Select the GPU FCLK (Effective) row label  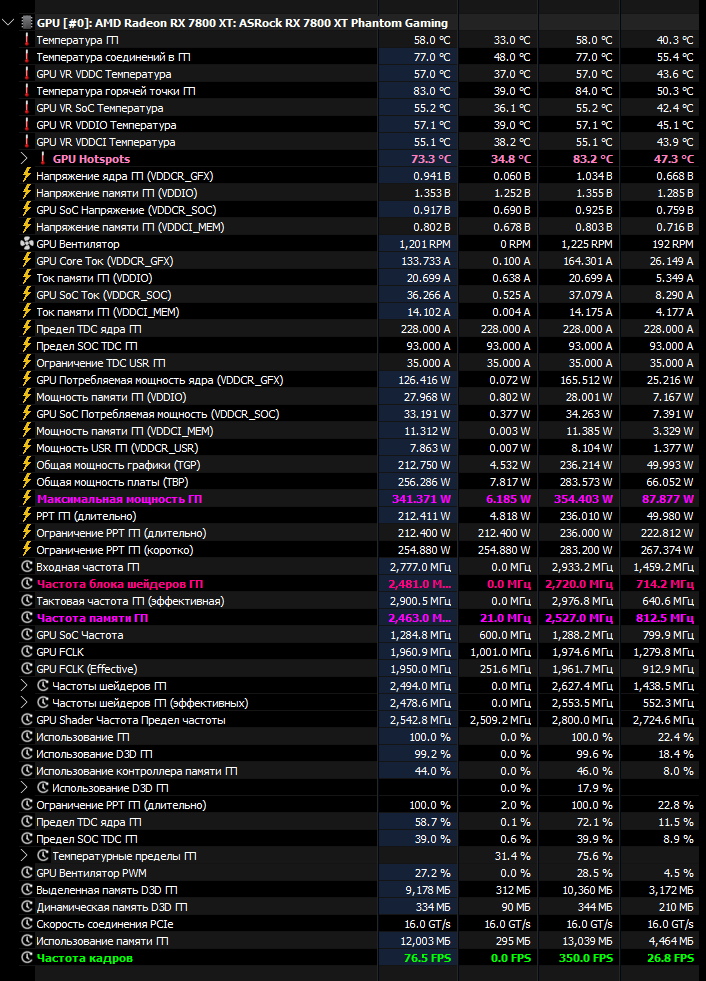(x=86, y=669)
